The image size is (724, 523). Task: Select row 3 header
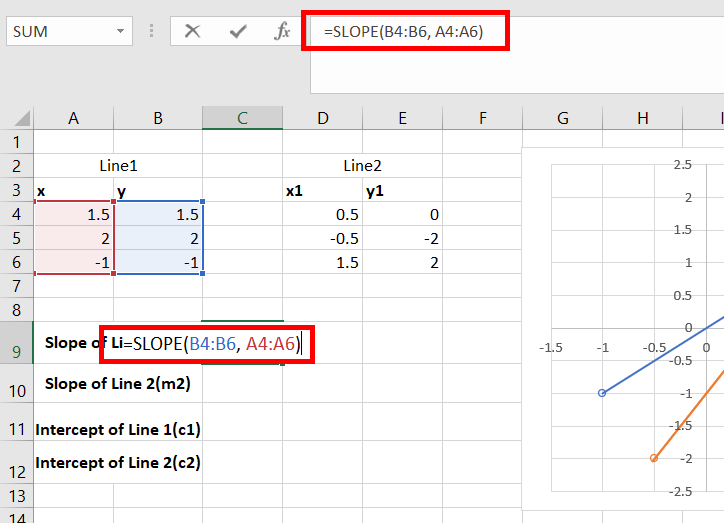[x=17, y=190]
